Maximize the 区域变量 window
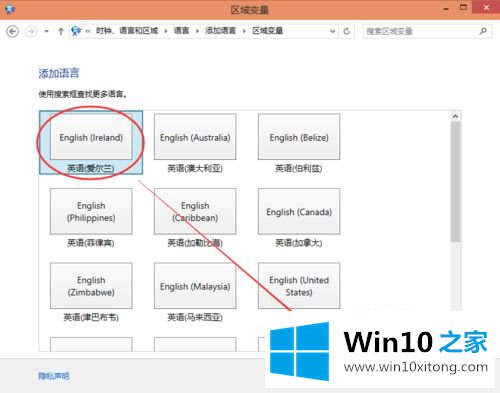This screenshot has height=393, width=500. (463, 7)
